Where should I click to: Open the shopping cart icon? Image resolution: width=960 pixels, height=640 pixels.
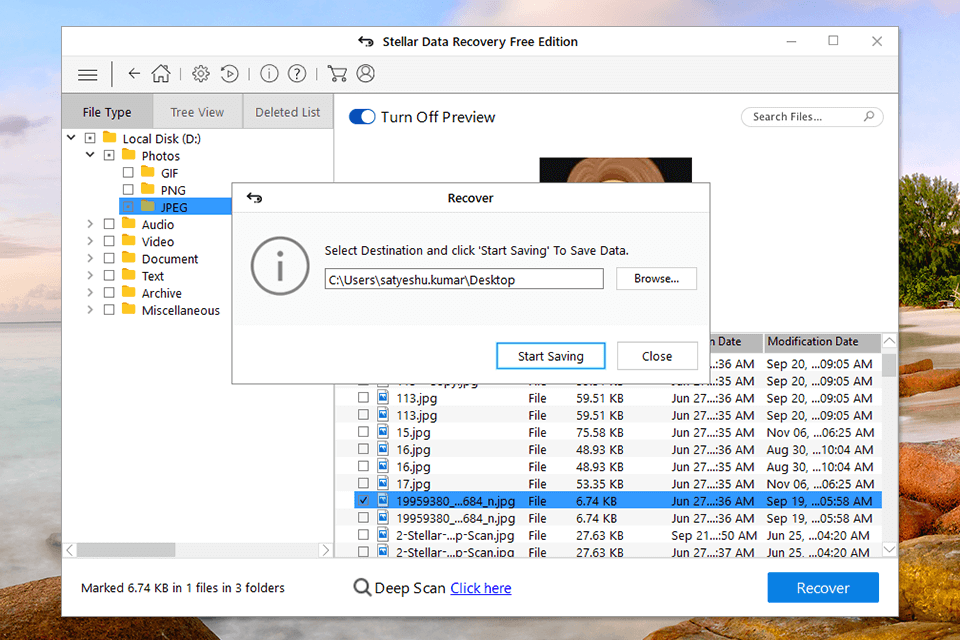(337, 74)
